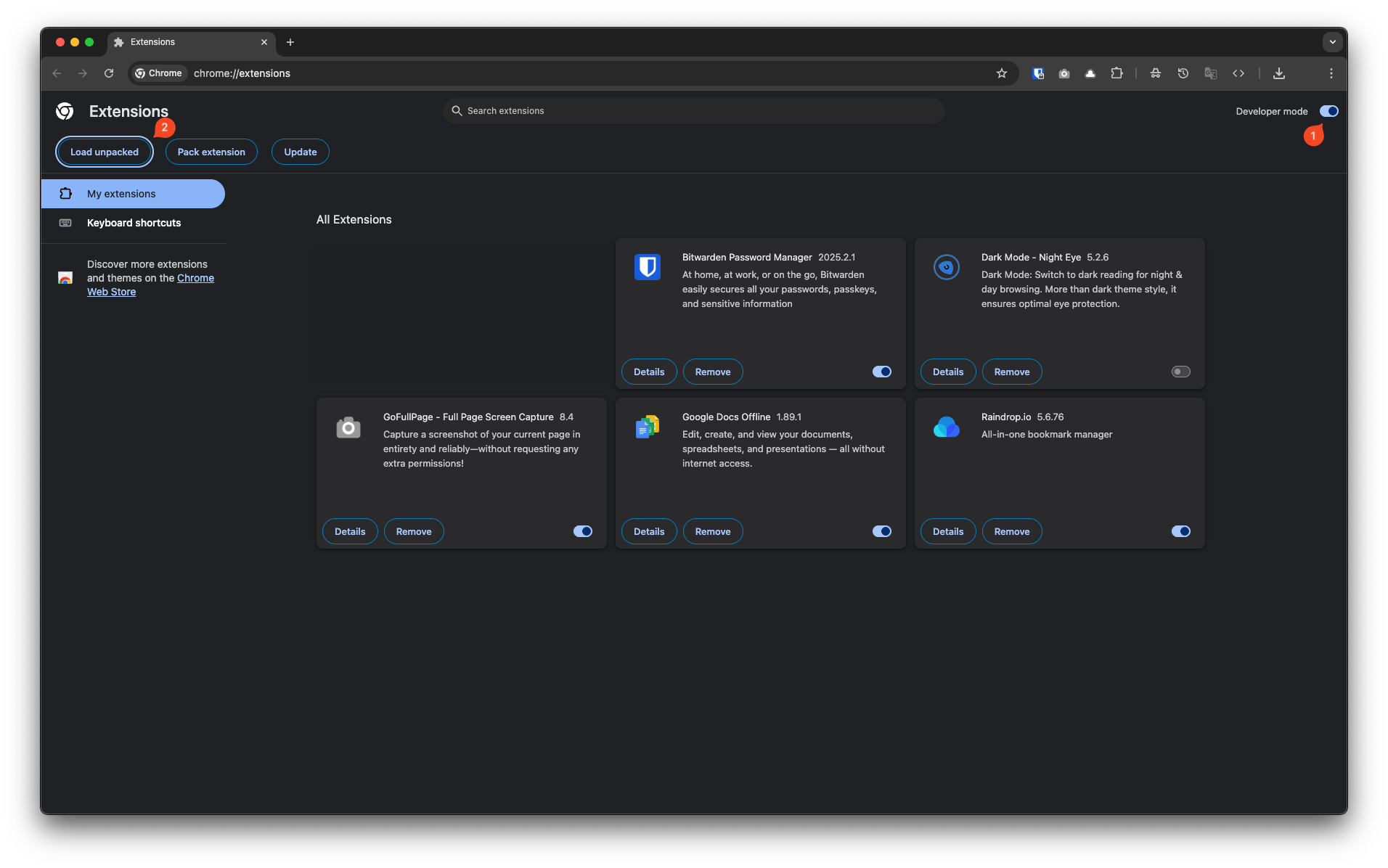Open Details for GoFullPage

350,531
